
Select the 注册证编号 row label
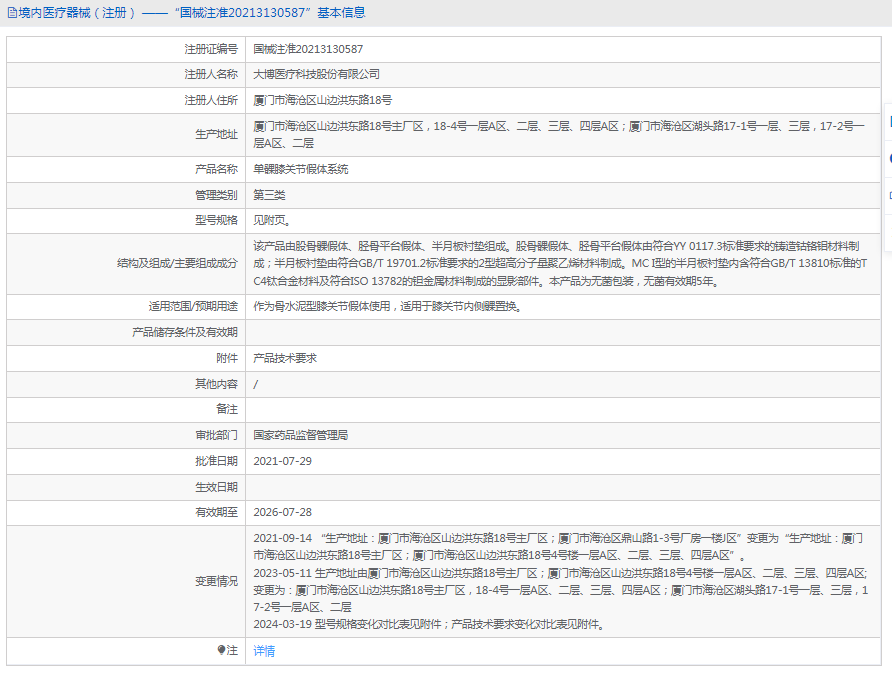211,49
